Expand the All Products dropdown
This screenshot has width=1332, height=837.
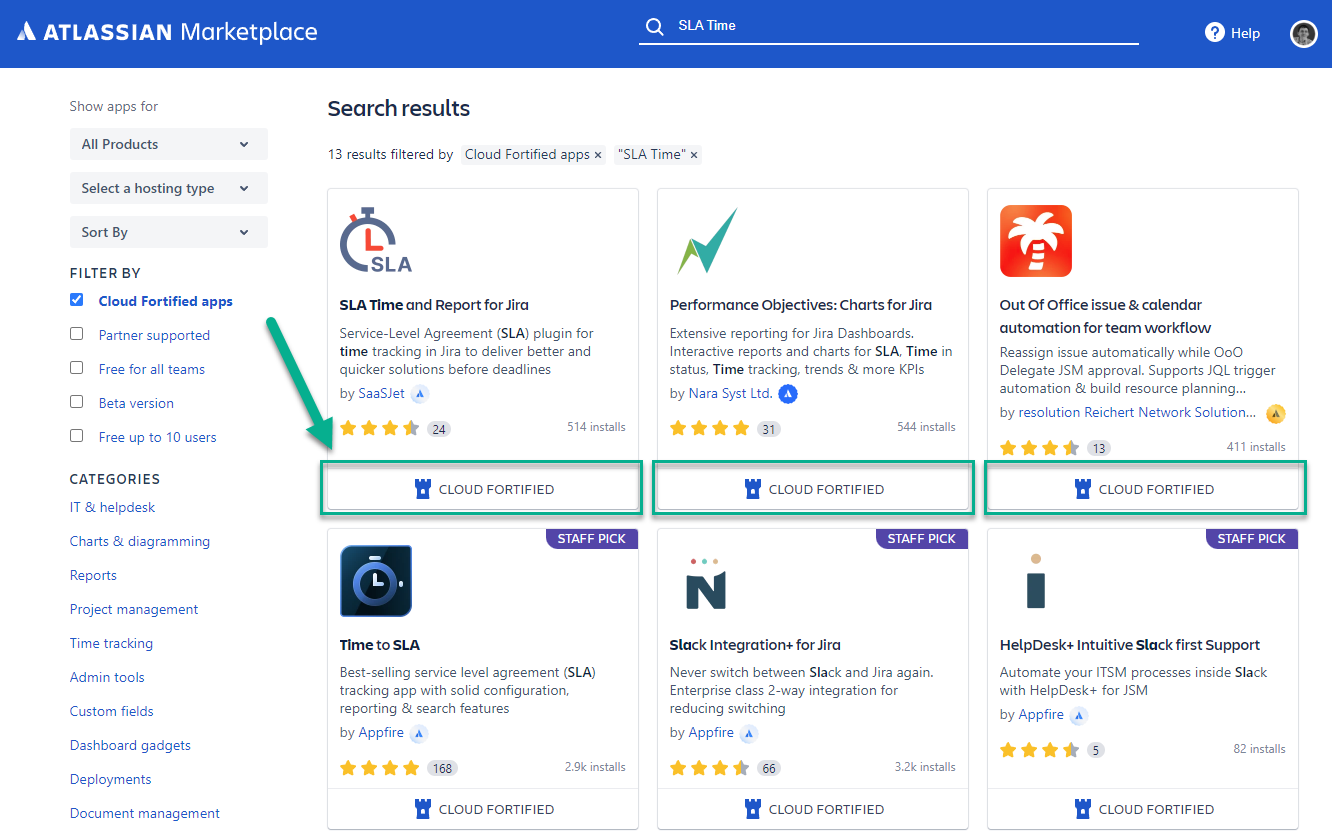pos(169,144)
